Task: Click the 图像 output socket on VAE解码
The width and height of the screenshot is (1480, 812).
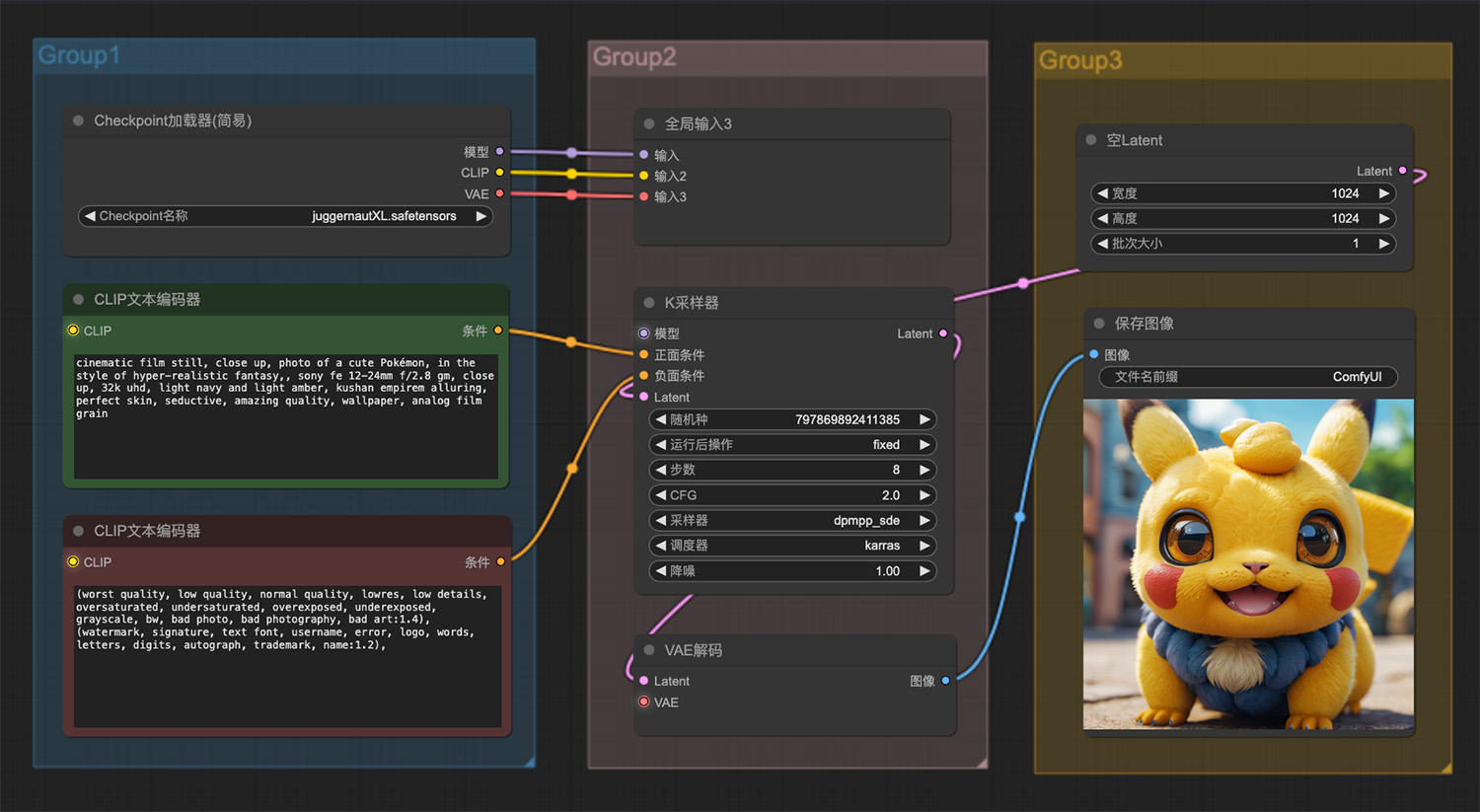Action: [x=945, y=681]
